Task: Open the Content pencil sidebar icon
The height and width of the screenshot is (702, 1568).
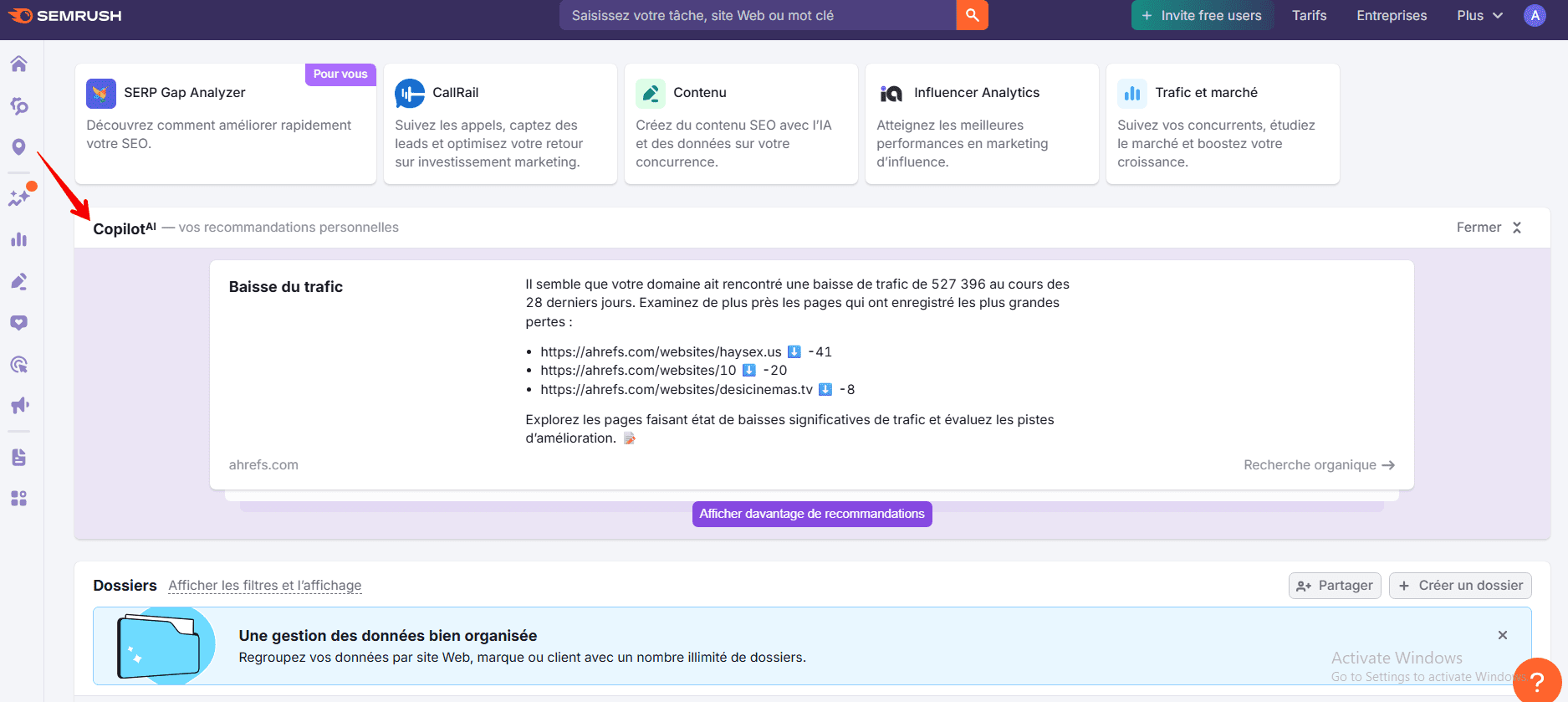Action: tap(18, 281)
